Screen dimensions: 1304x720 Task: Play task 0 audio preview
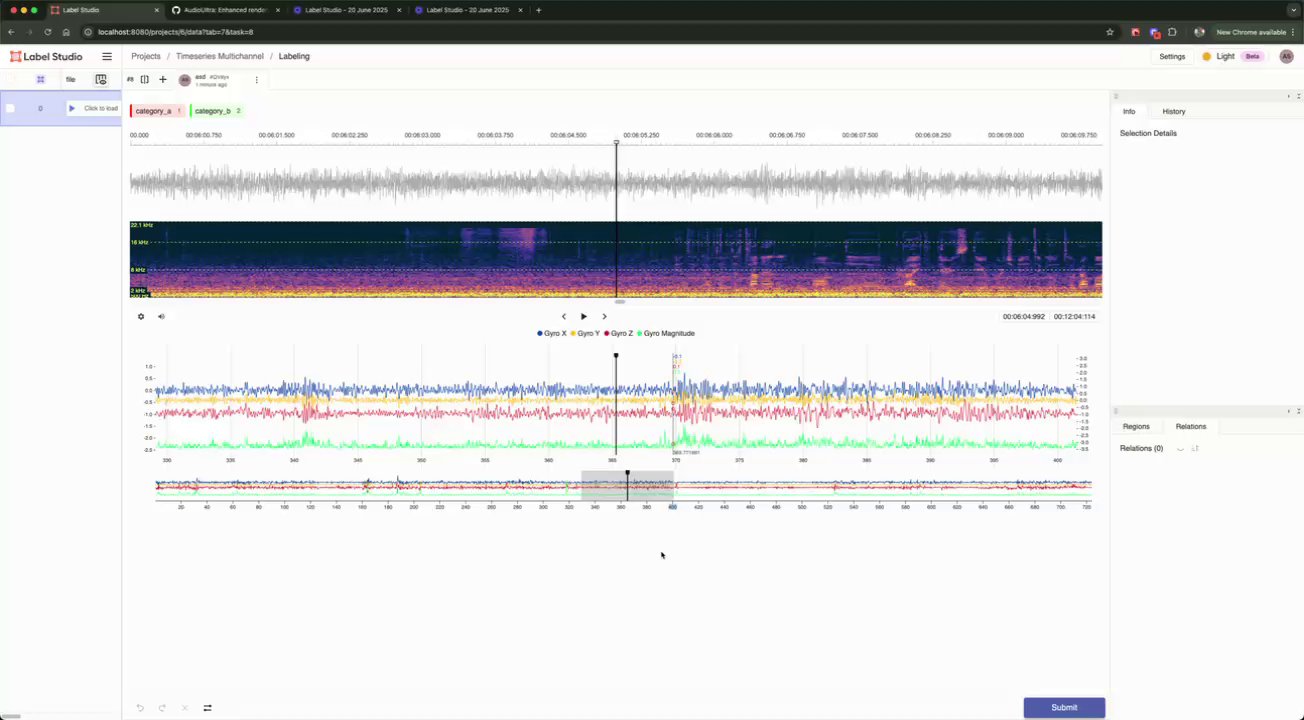pos(72,108)
